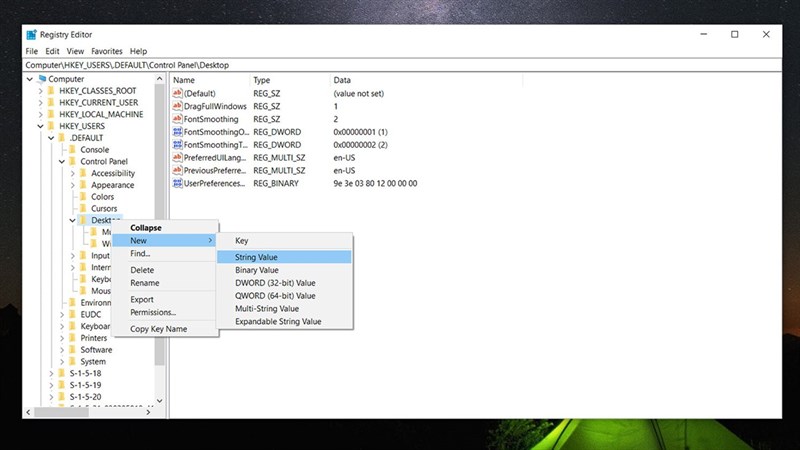Click the tree pane scroll-down arrow
Screen dimensions: 800x450
coord(160,401)
